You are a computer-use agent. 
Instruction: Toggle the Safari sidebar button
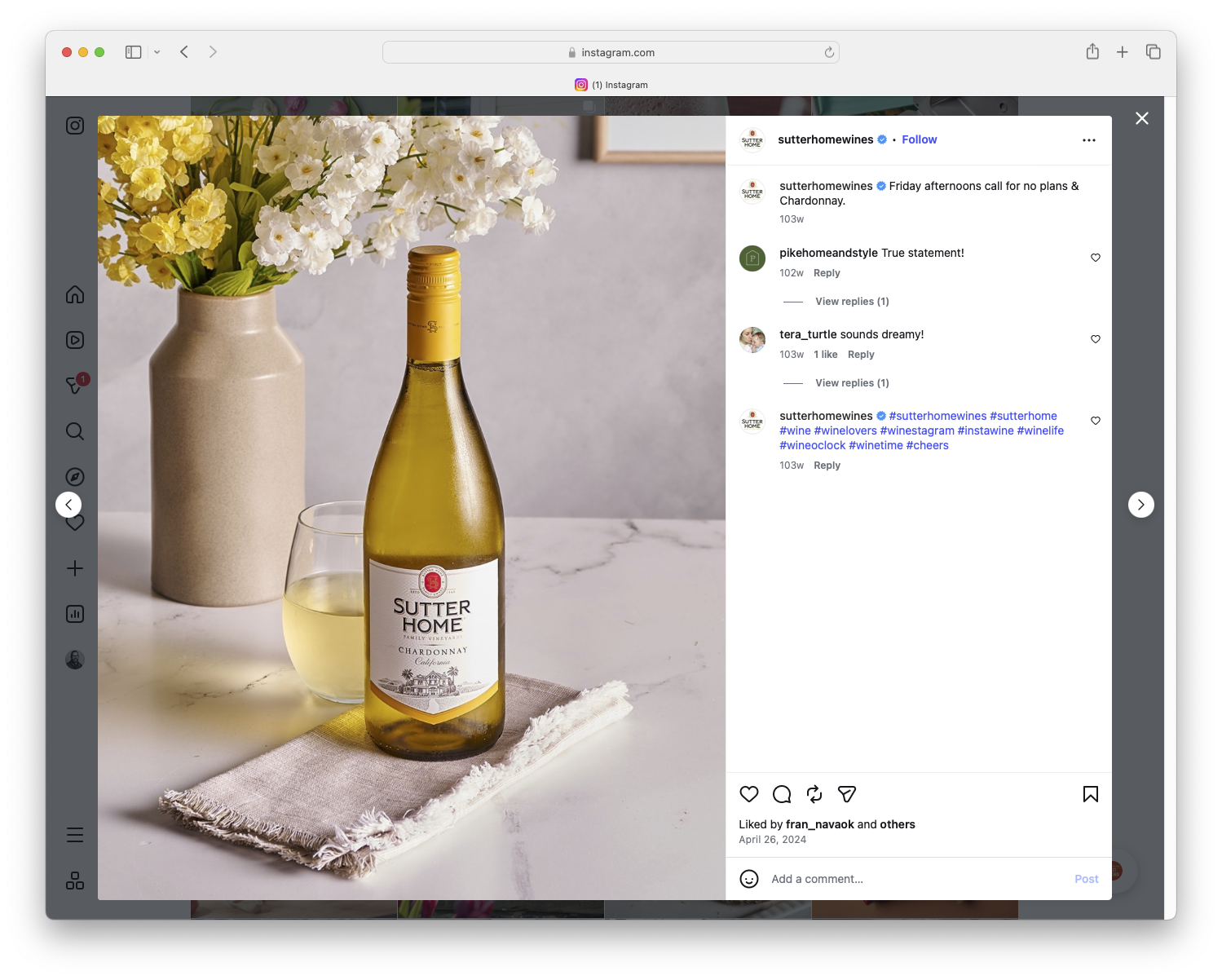[134, 52]
